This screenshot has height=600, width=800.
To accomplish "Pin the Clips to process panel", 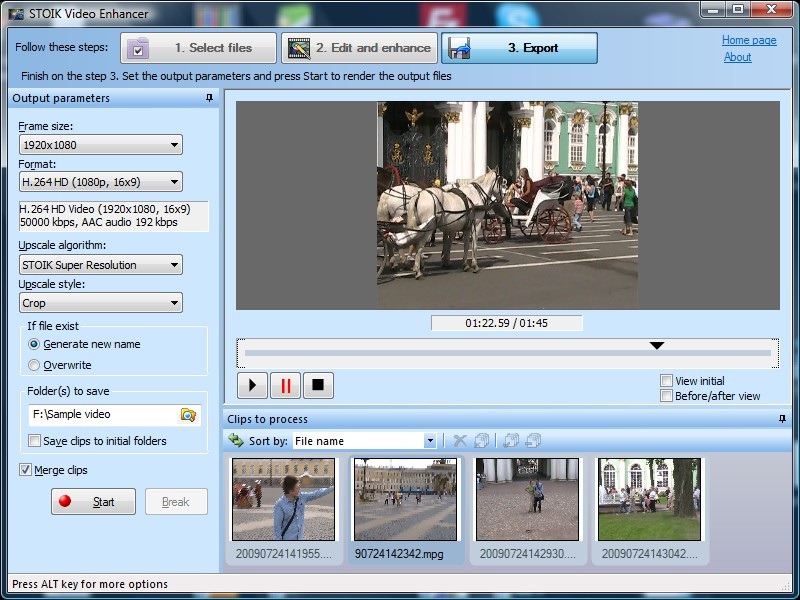I will point(782,418).
